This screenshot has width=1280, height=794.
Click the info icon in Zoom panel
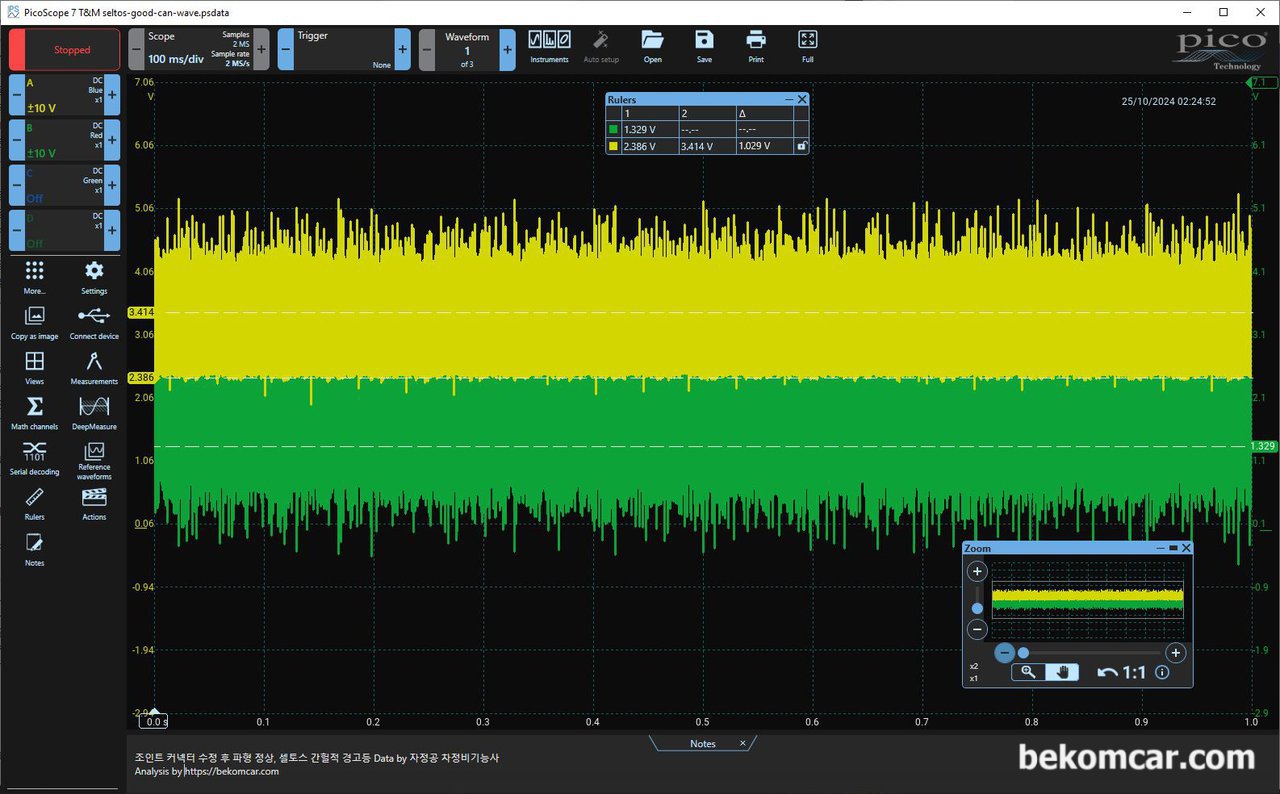click(x=1162, y=672)
